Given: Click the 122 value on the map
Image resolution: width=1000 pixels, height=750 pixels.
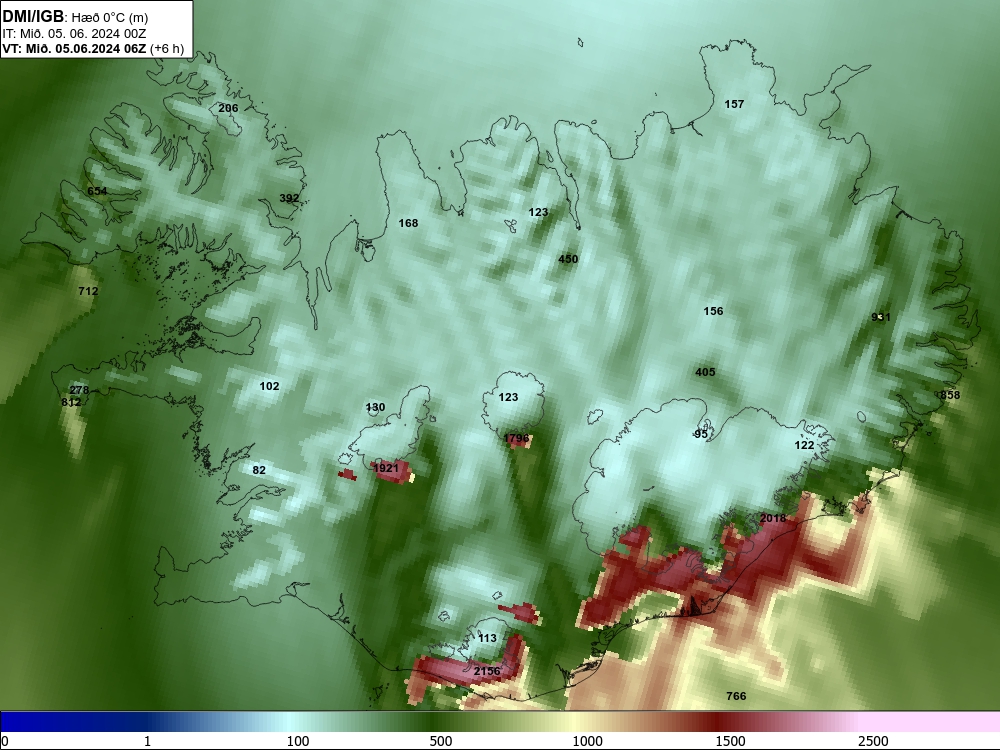Looking at the screenshot, I should 804,445.
